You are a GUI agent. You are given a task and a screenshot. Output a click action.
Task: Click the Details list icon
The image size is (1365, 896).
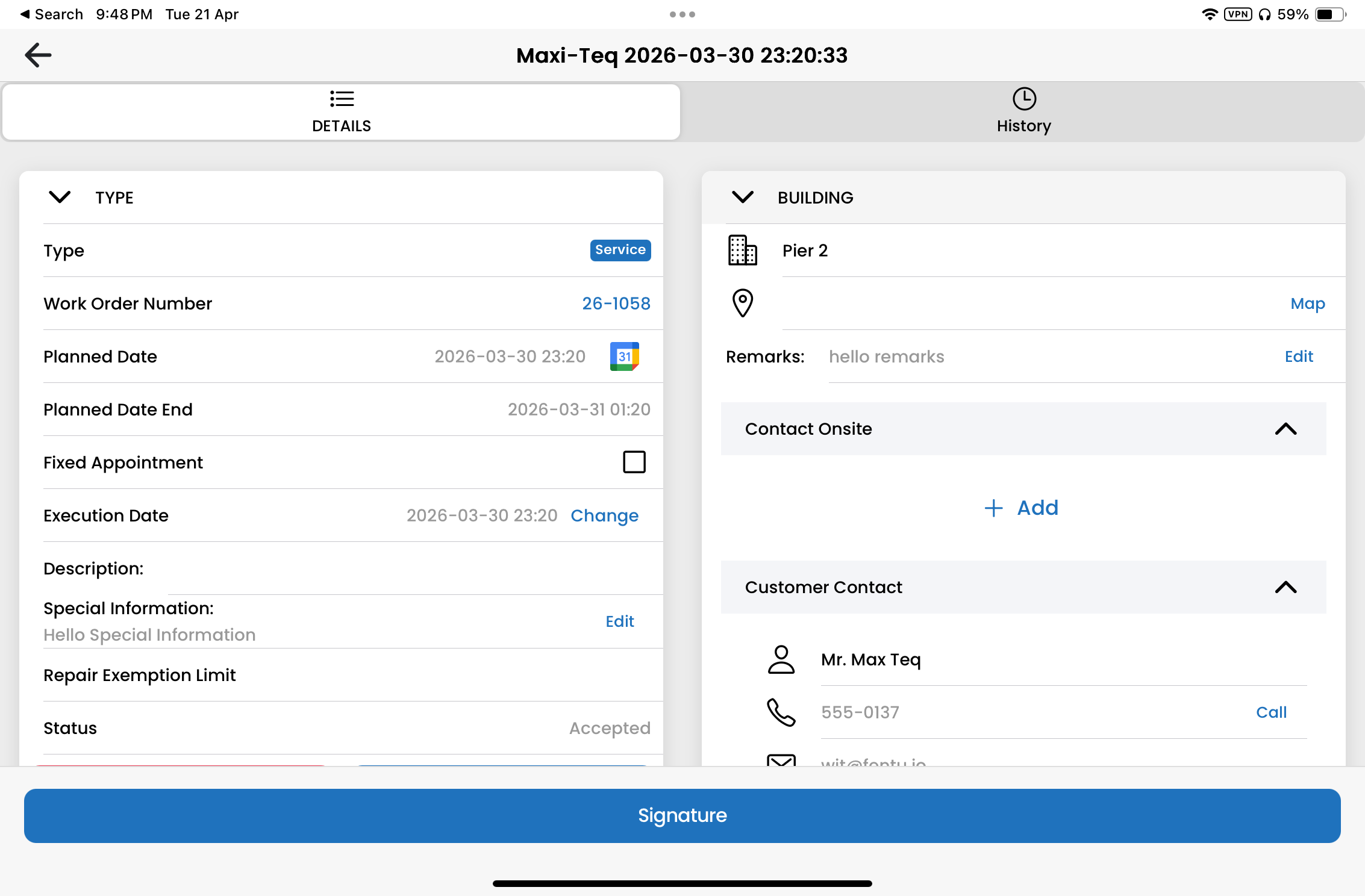click(x=342, y=99)
